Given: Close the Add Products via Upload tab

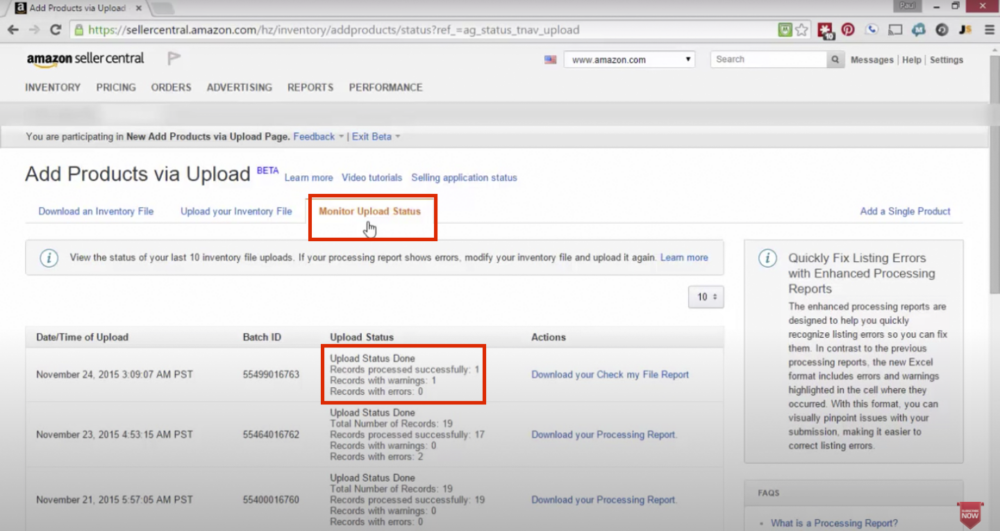Looking at the screenshot, I should (138, 8).
